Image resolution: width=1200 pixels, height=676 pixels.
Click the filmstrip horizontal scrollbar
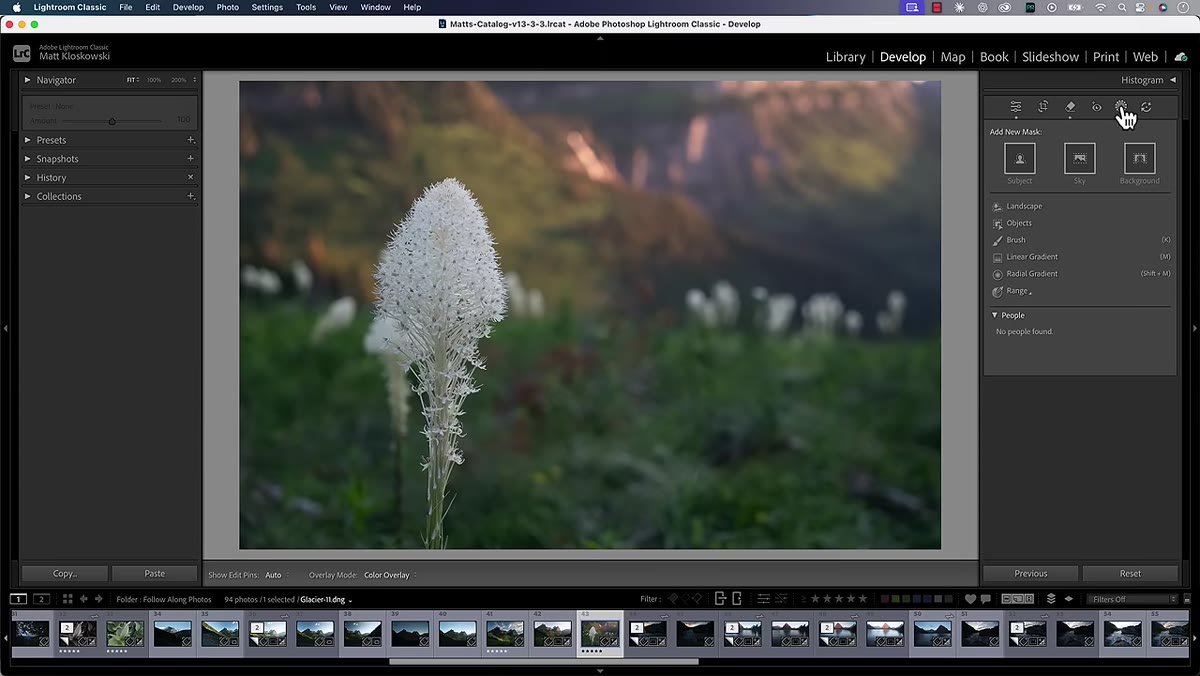544,661
